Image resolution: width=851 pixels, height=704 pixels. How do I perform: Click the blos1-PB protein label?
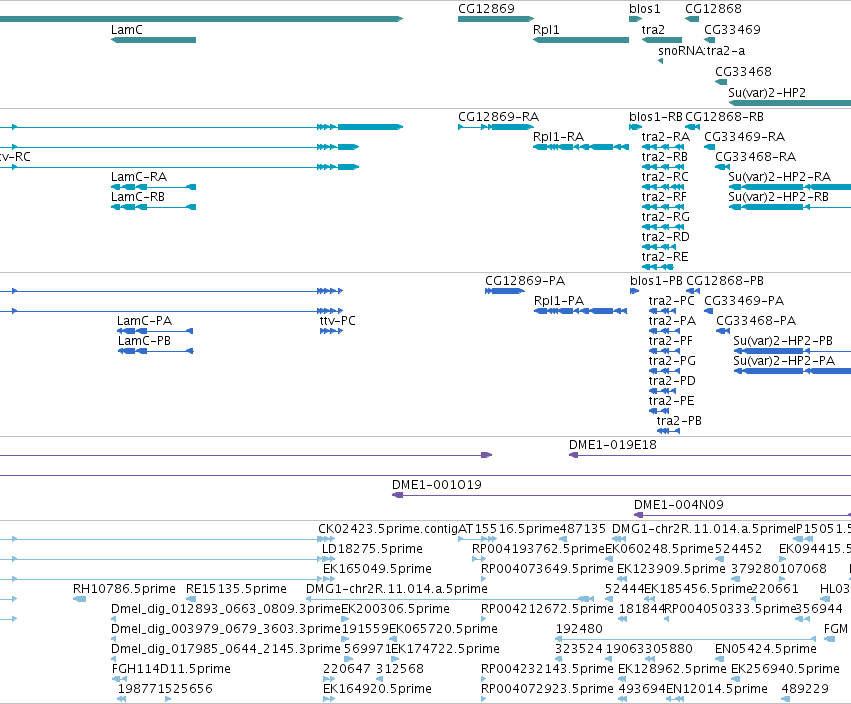click(656, 281)
